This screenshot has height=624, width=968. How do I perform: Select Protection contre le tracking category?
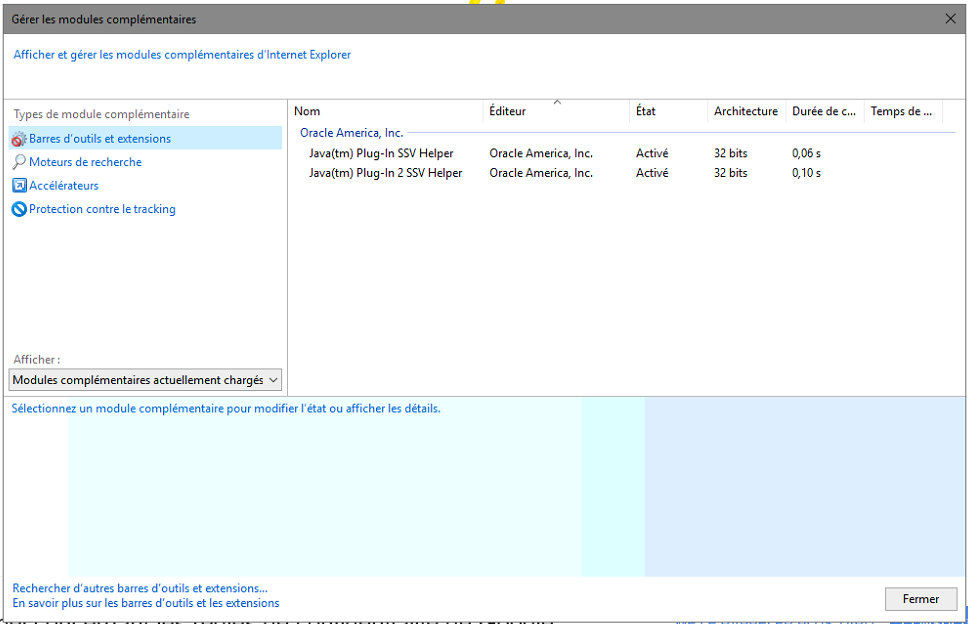[x=102, y=209]
